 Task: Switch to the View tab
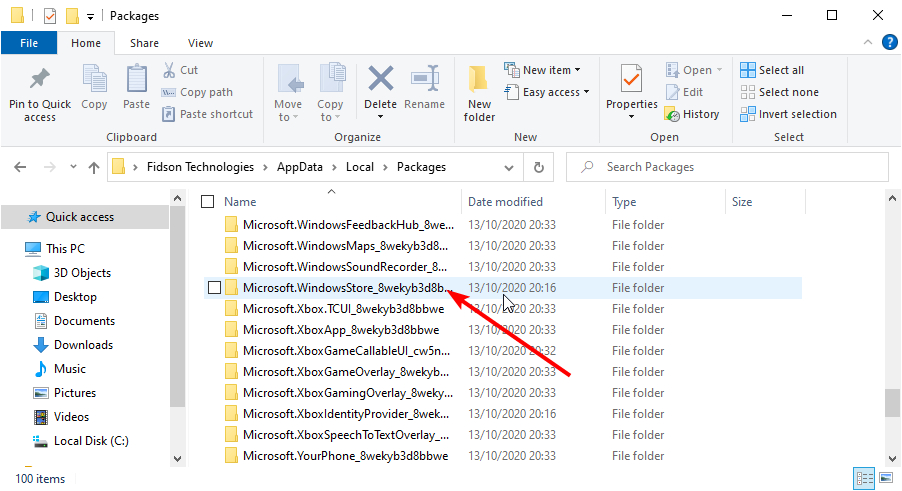tap(200, 43)
